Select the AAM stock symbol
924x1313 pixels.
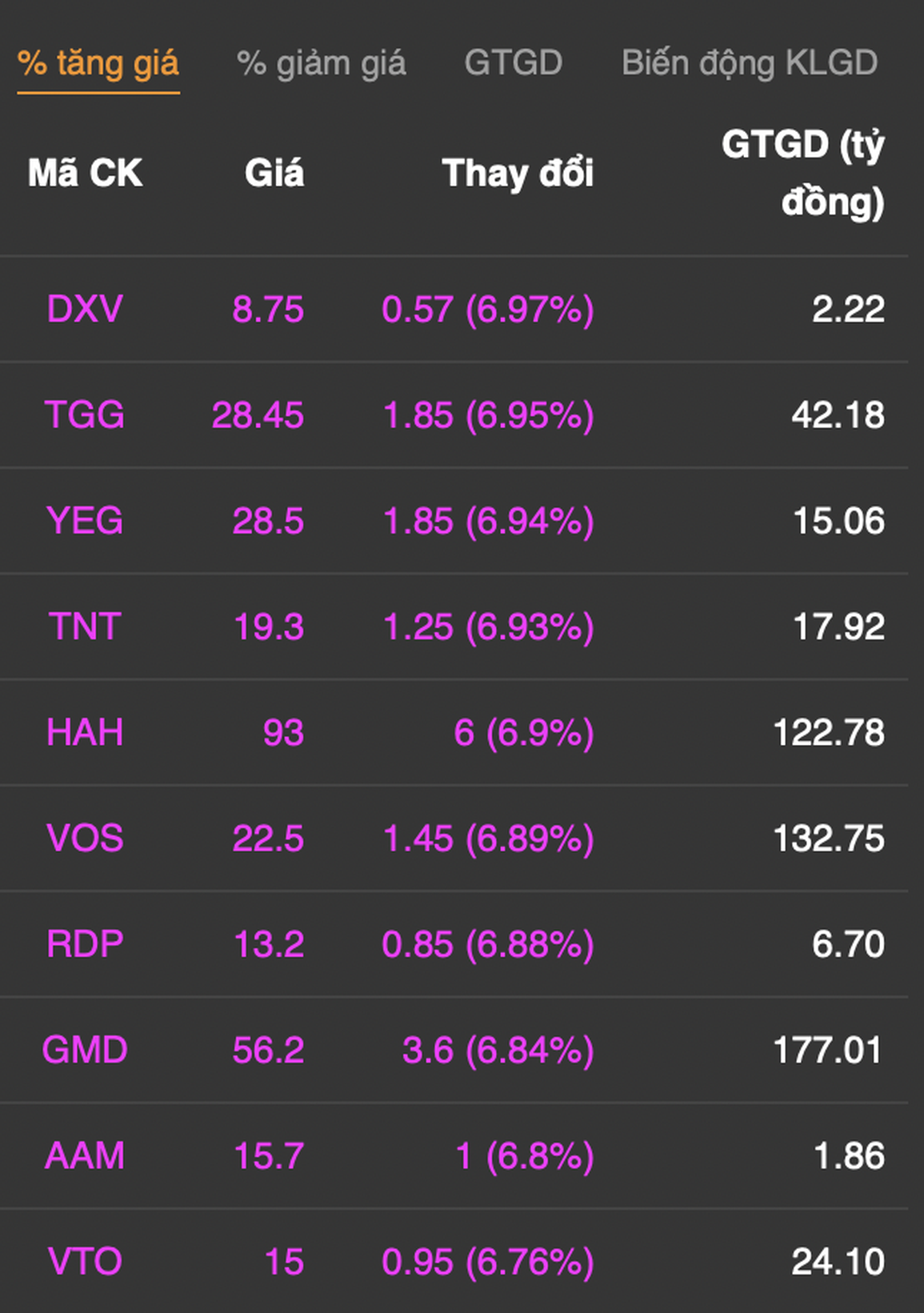click(x=85, y=1155)
